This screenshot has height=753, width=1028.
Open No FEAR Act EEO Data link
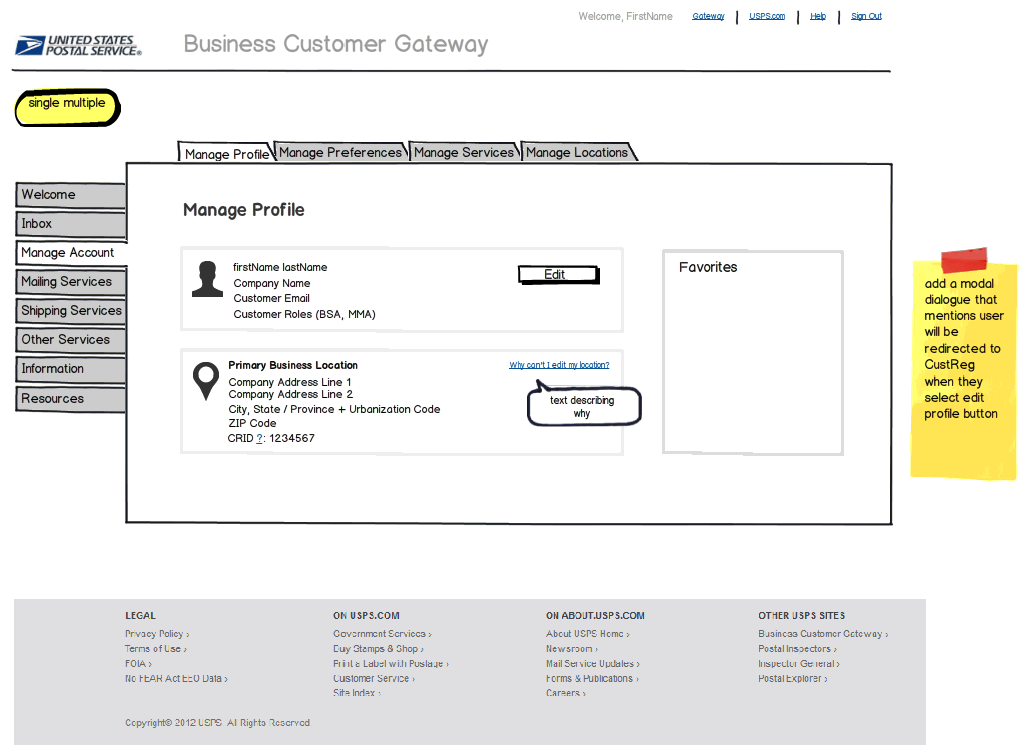tap(176, 679)
